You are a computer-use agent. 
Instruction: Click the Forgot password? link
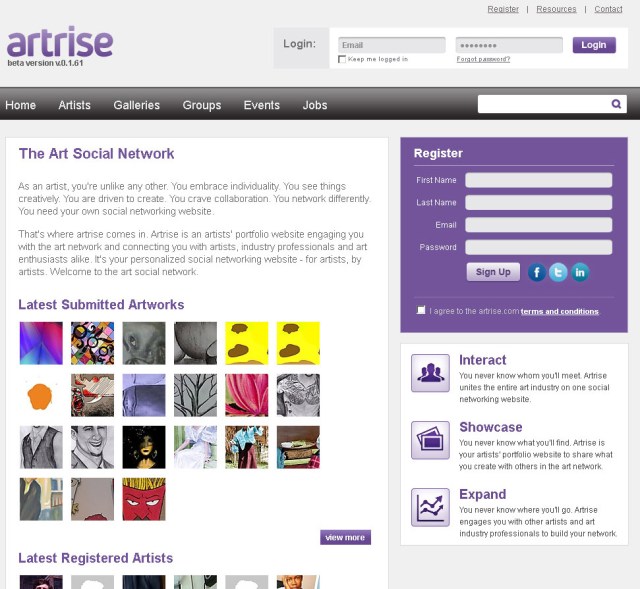[483, 59]
